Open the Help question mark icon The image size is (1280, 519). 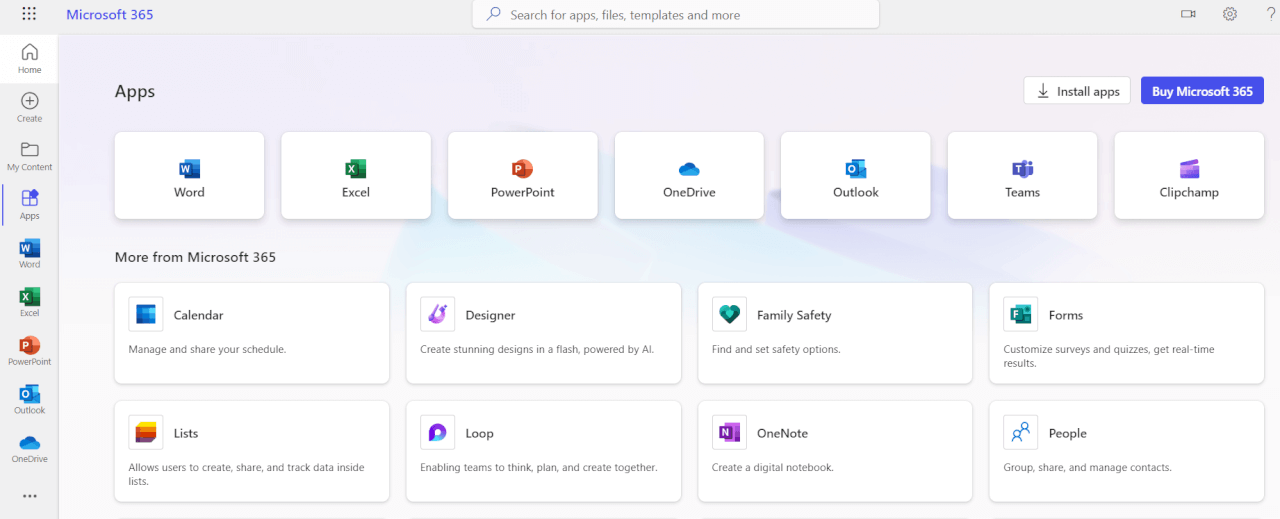click(x=1271, y=14)
